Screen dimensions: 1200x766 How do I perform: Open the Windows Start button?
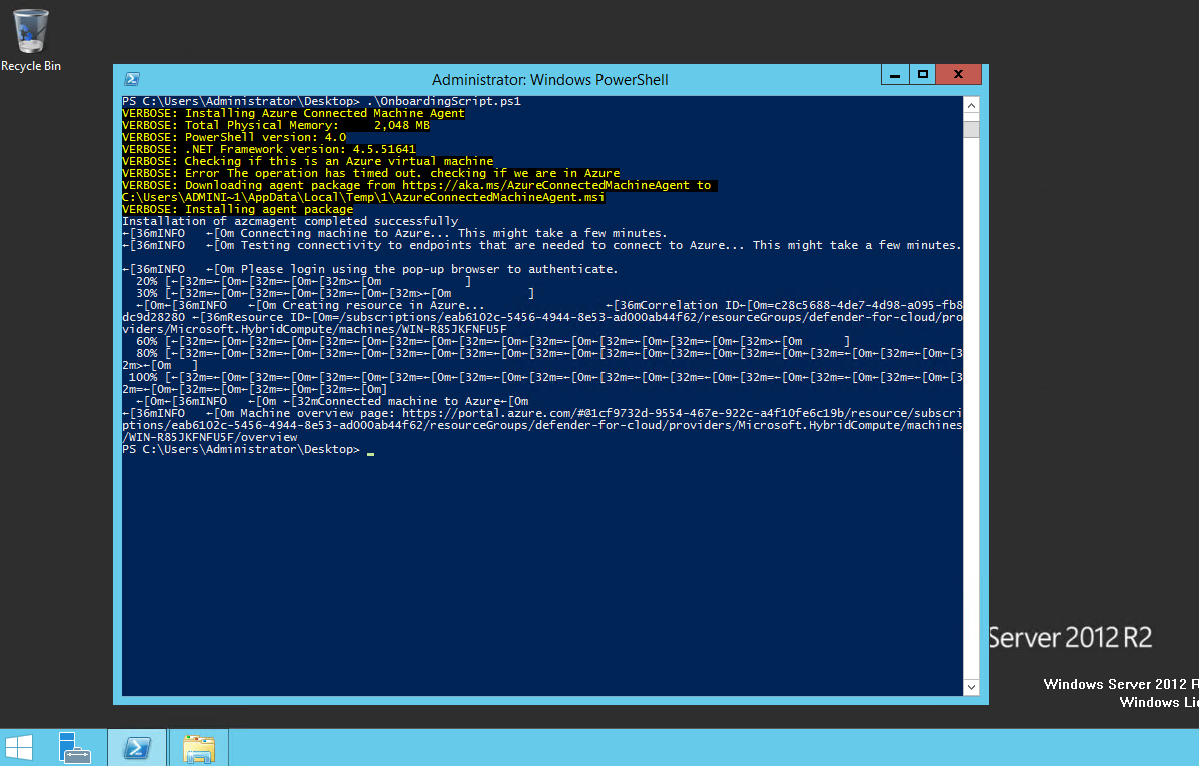point(18,747)
